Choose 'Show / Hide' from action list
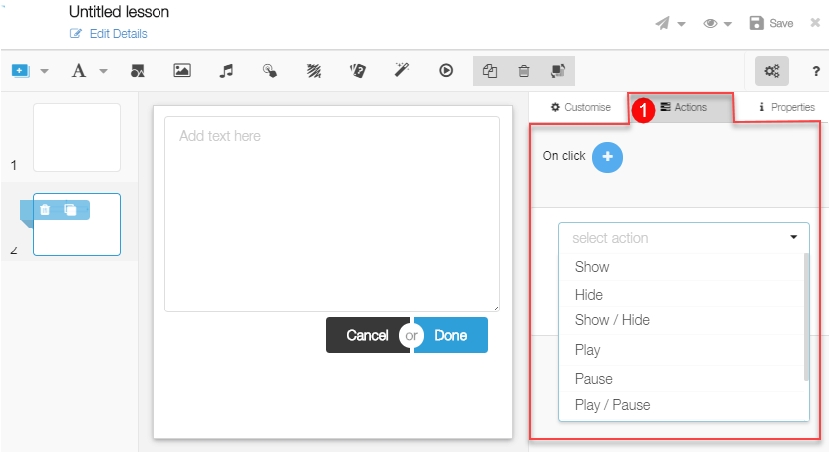The image size is (829, 452). click(x=612, y=320)
